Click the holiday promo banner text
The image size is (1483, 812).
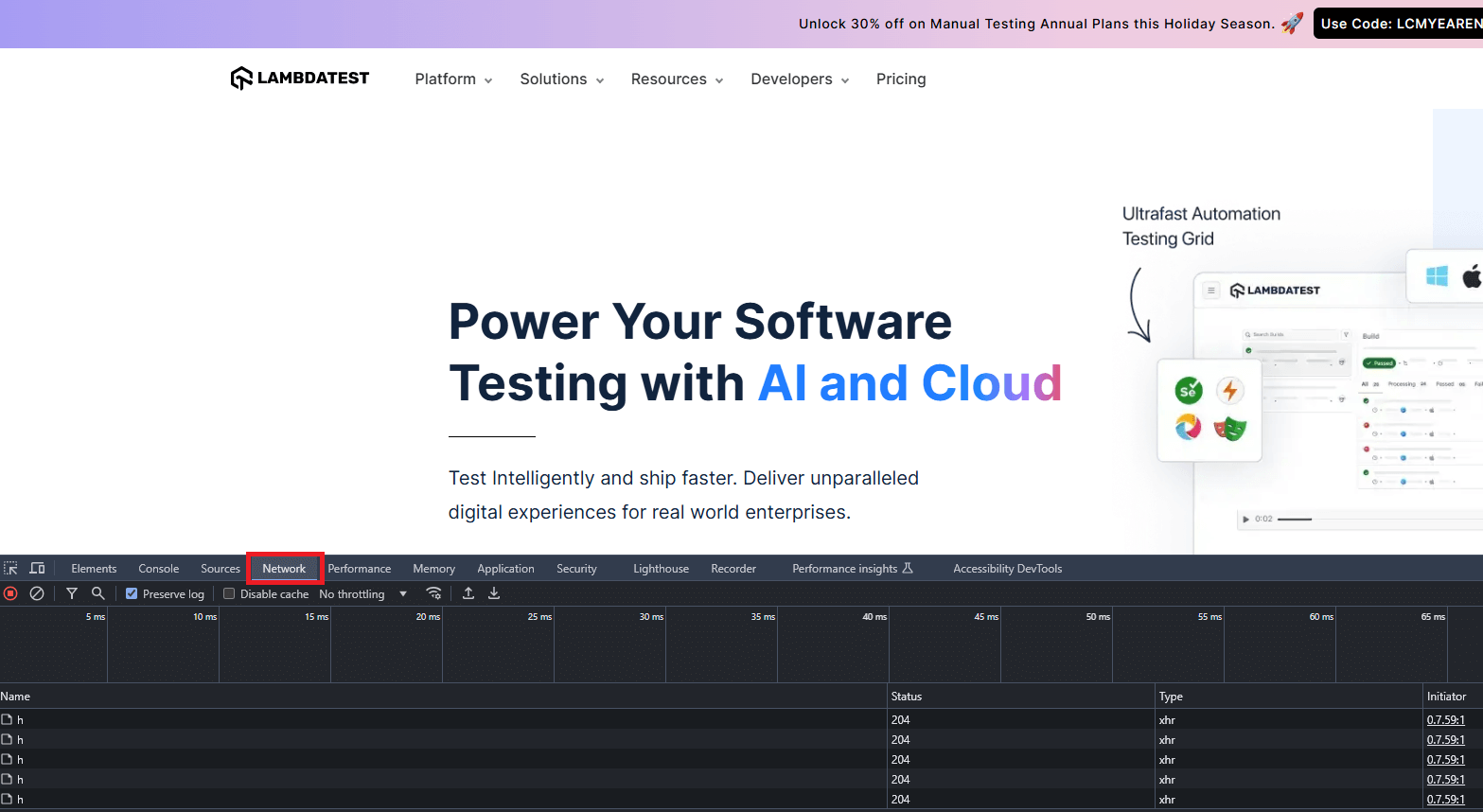pyautogui.click(x=1036, y=24)
